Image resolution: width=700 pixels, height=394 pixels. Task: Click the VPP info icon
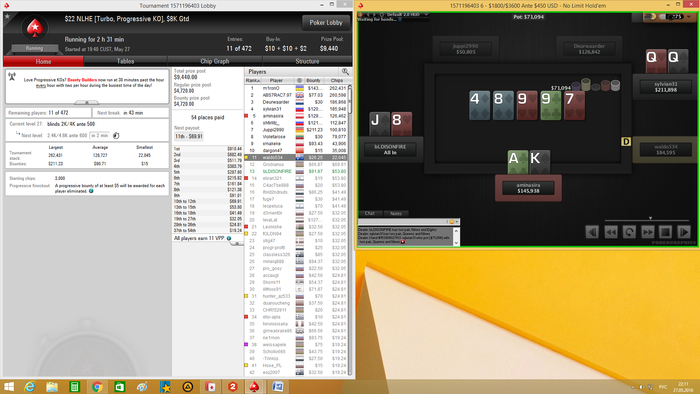click(x=229, y=238)
